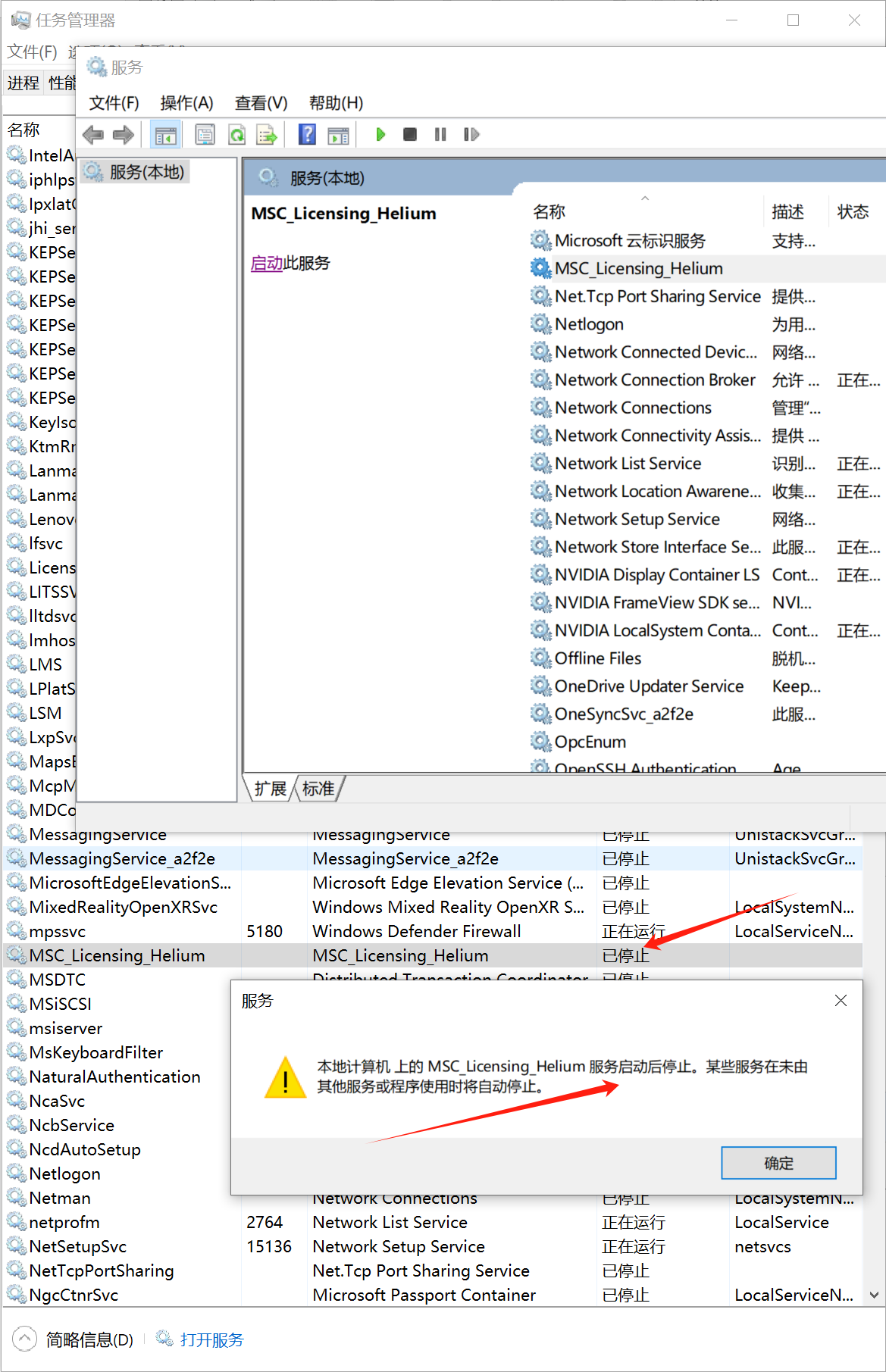Select Network Setup Service row in Services
Screen dimensions: 886x1372
pos(706,519)
